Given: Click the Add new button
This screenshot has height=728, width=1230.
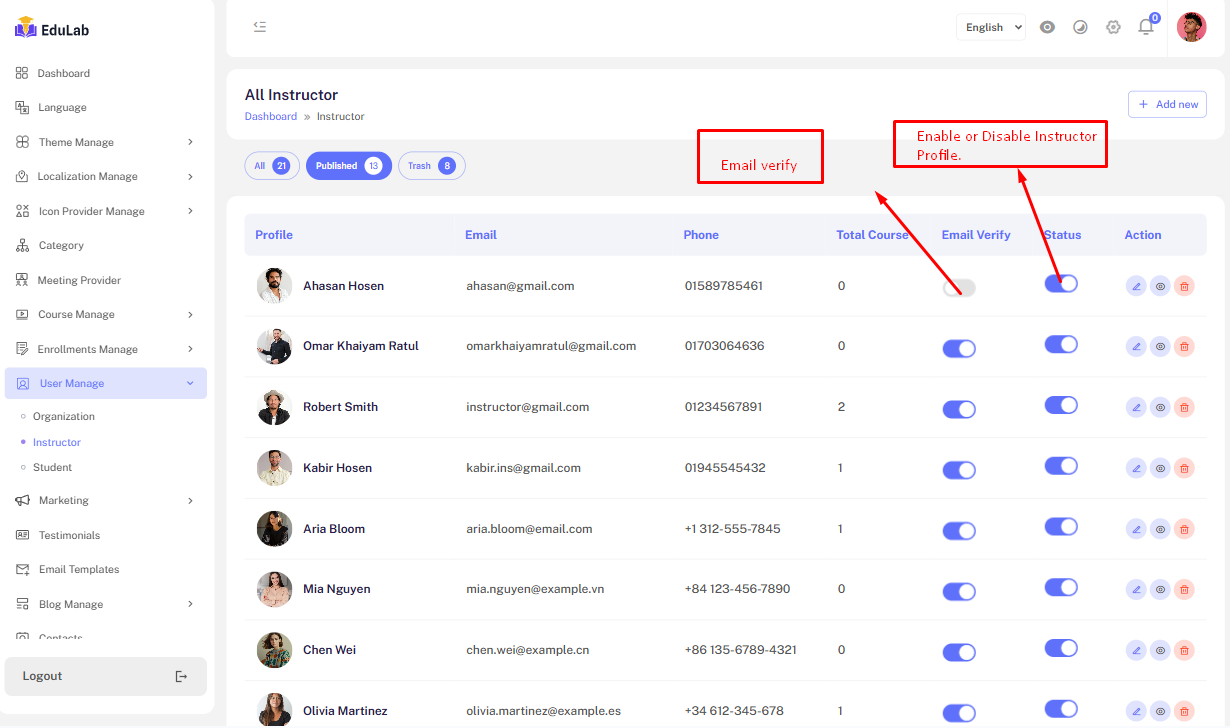Looking at the screenshot, I should coord(1167,104).
